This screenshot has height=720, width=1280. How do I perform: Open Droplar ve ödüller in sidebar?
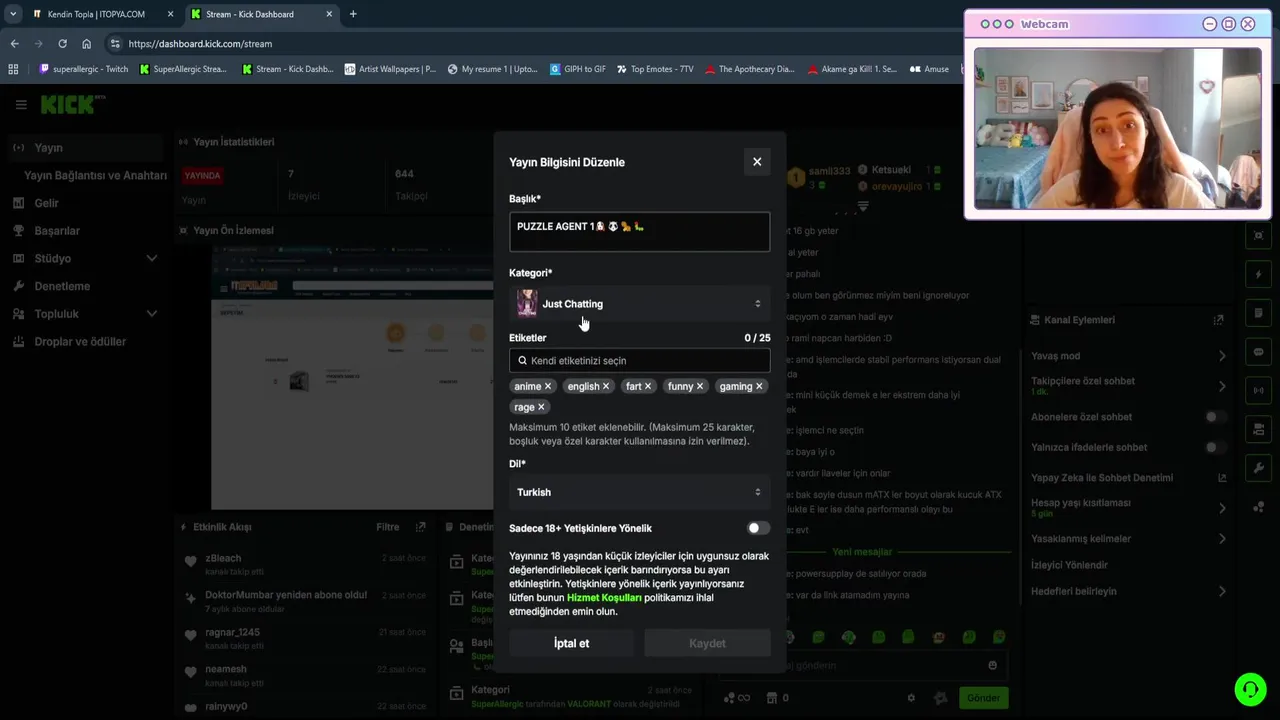tap(82, 342)
